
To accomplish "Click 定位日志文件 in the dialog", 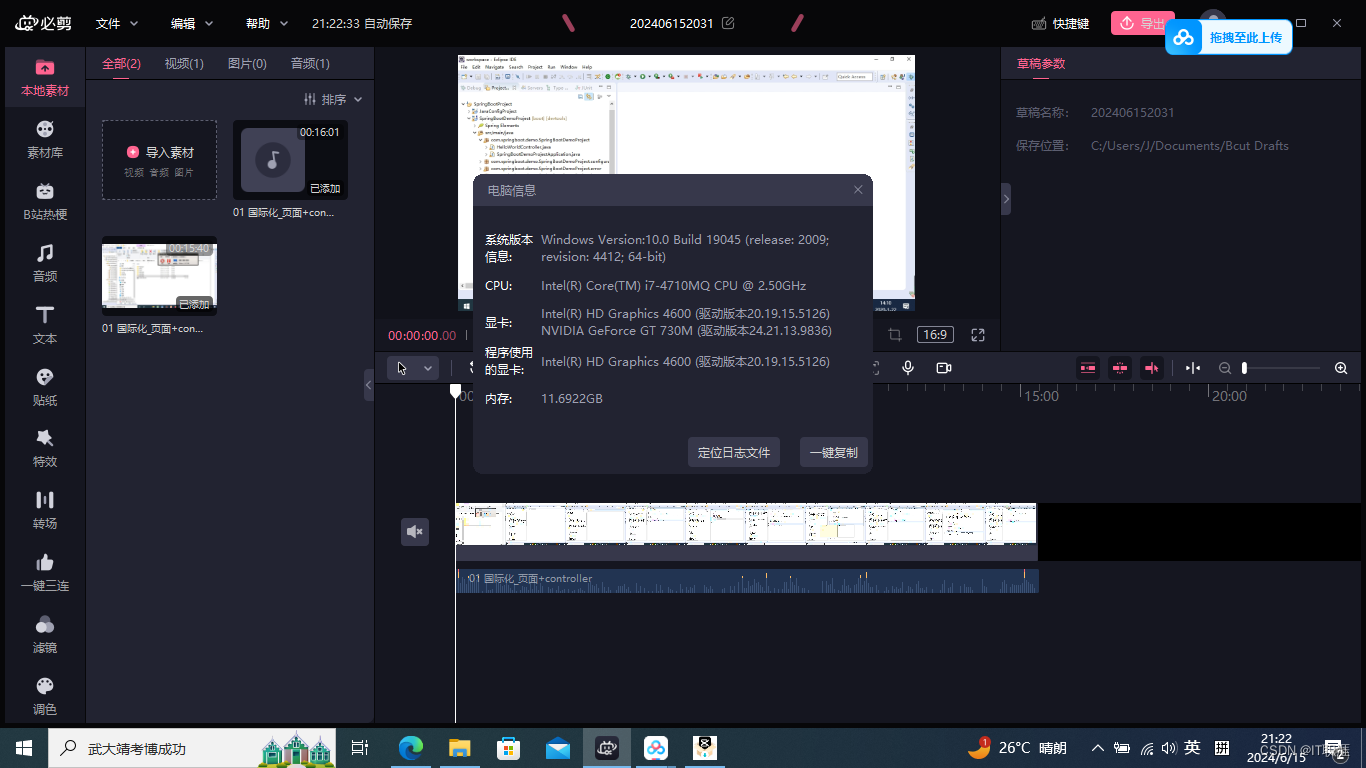I will tap(734, 452).
